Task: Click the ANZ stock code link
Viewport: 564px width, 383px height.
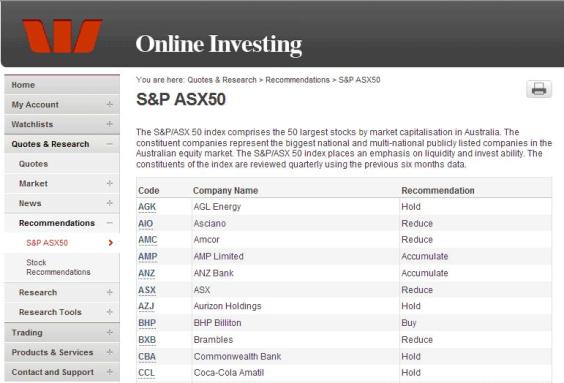Action: (x=147, y=273)
